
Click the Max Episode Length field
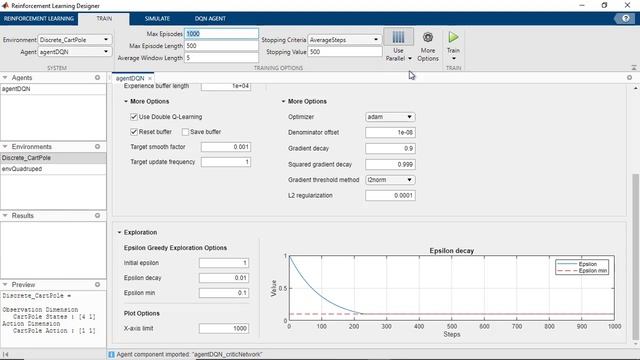click(x=221, y=46)
